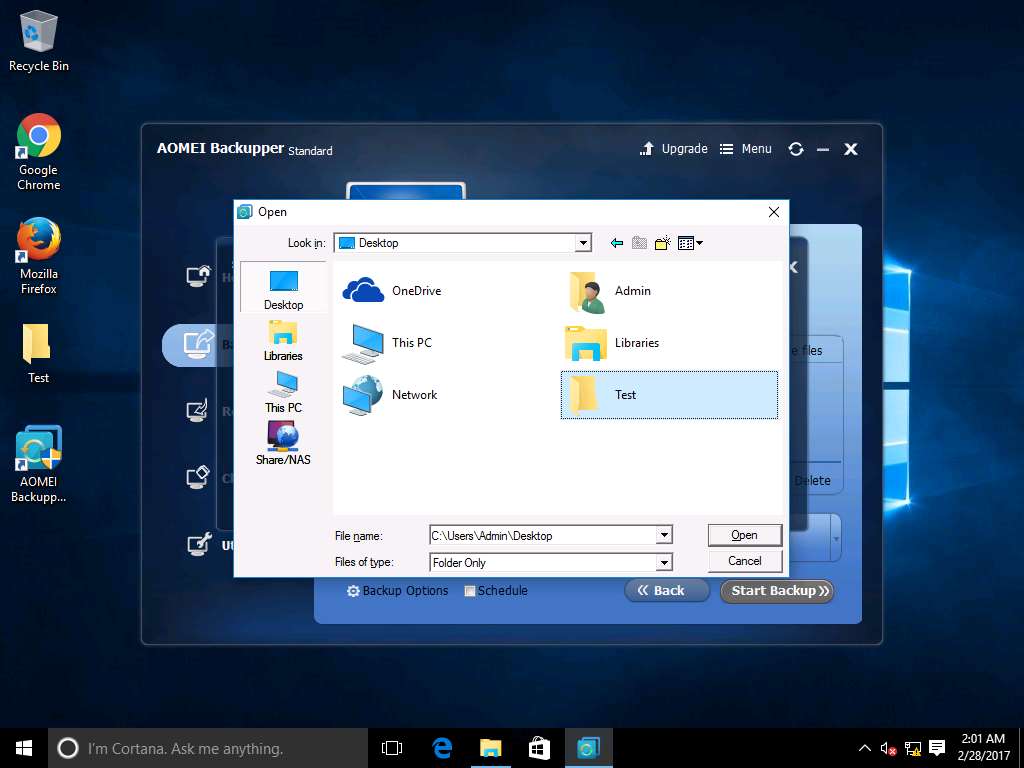Click the Upgrade option in AOMEI Backupper

pos(673,149)
